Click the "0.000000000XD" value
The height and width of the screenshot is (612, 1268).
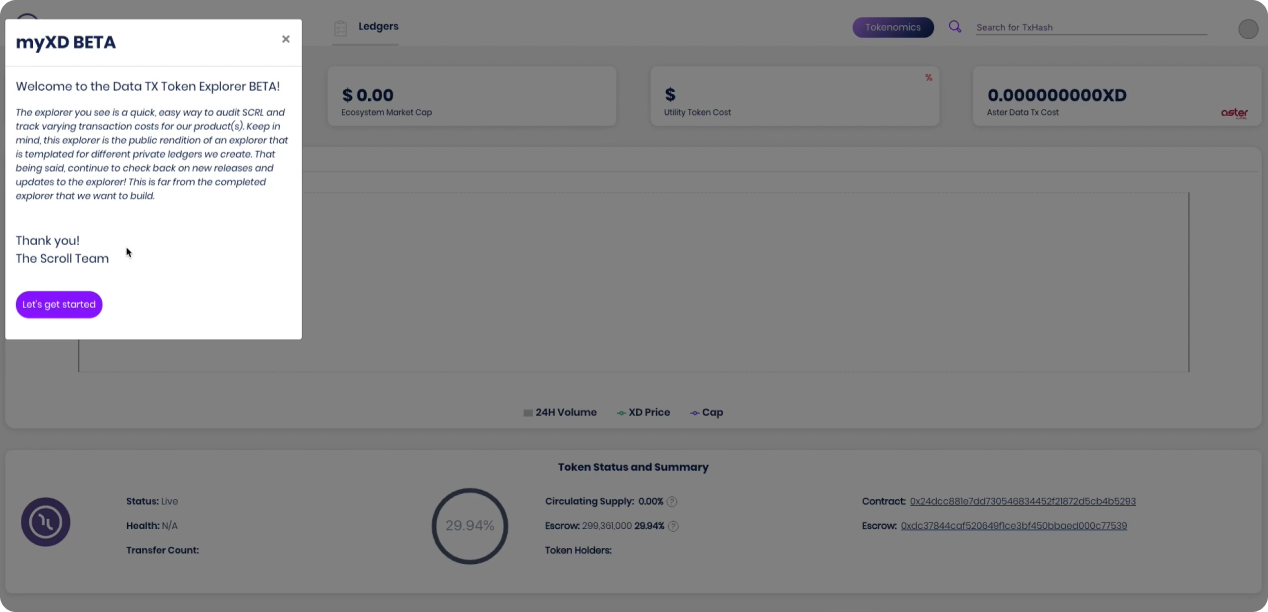pos(1057,95)
